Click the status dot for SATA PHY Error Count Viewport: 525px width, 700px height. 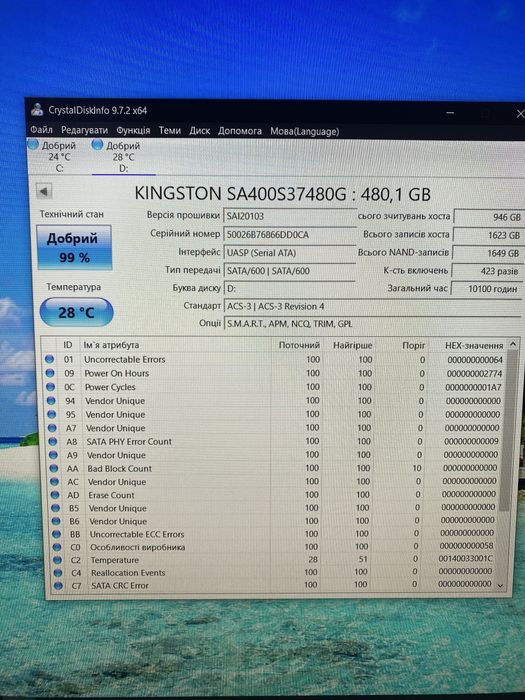(x=53, y=441)
